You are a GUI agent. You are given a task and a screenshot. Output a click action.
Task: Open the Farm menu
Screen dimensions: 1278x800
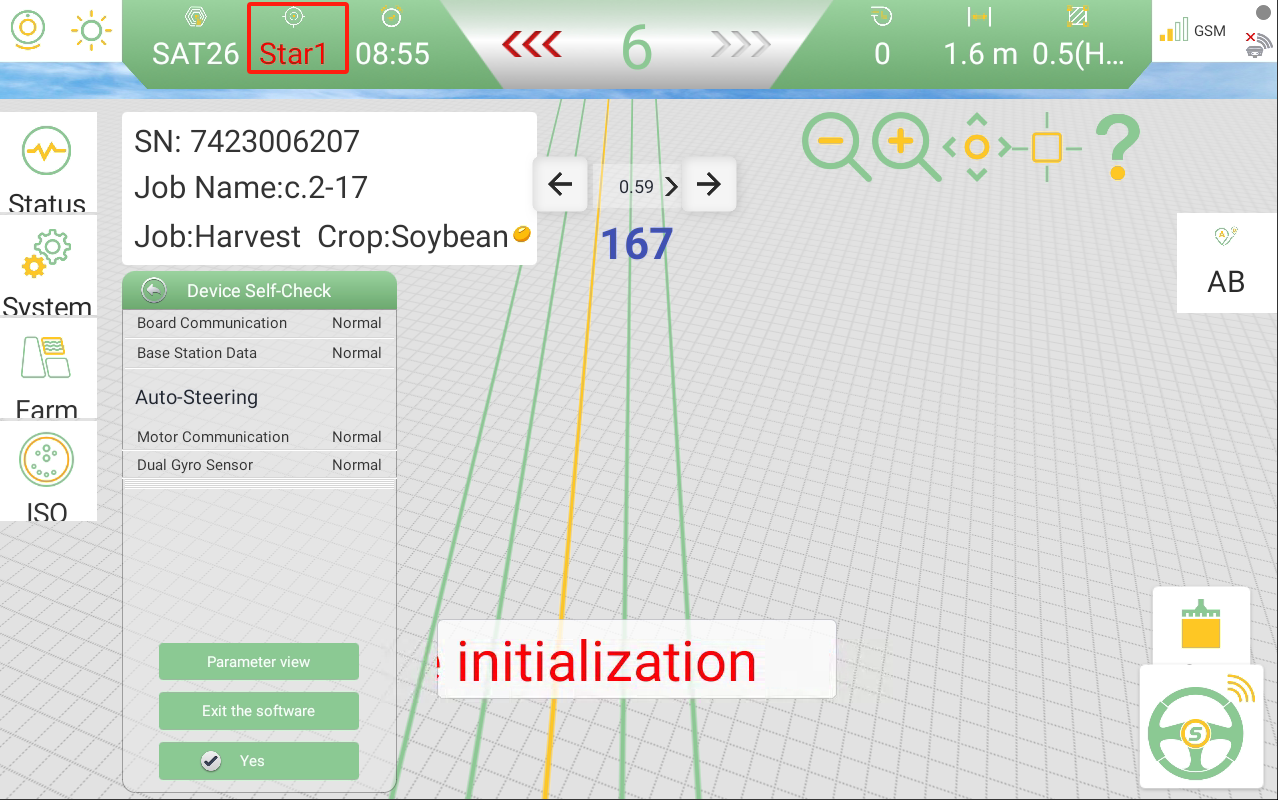[x=48, y=371]
